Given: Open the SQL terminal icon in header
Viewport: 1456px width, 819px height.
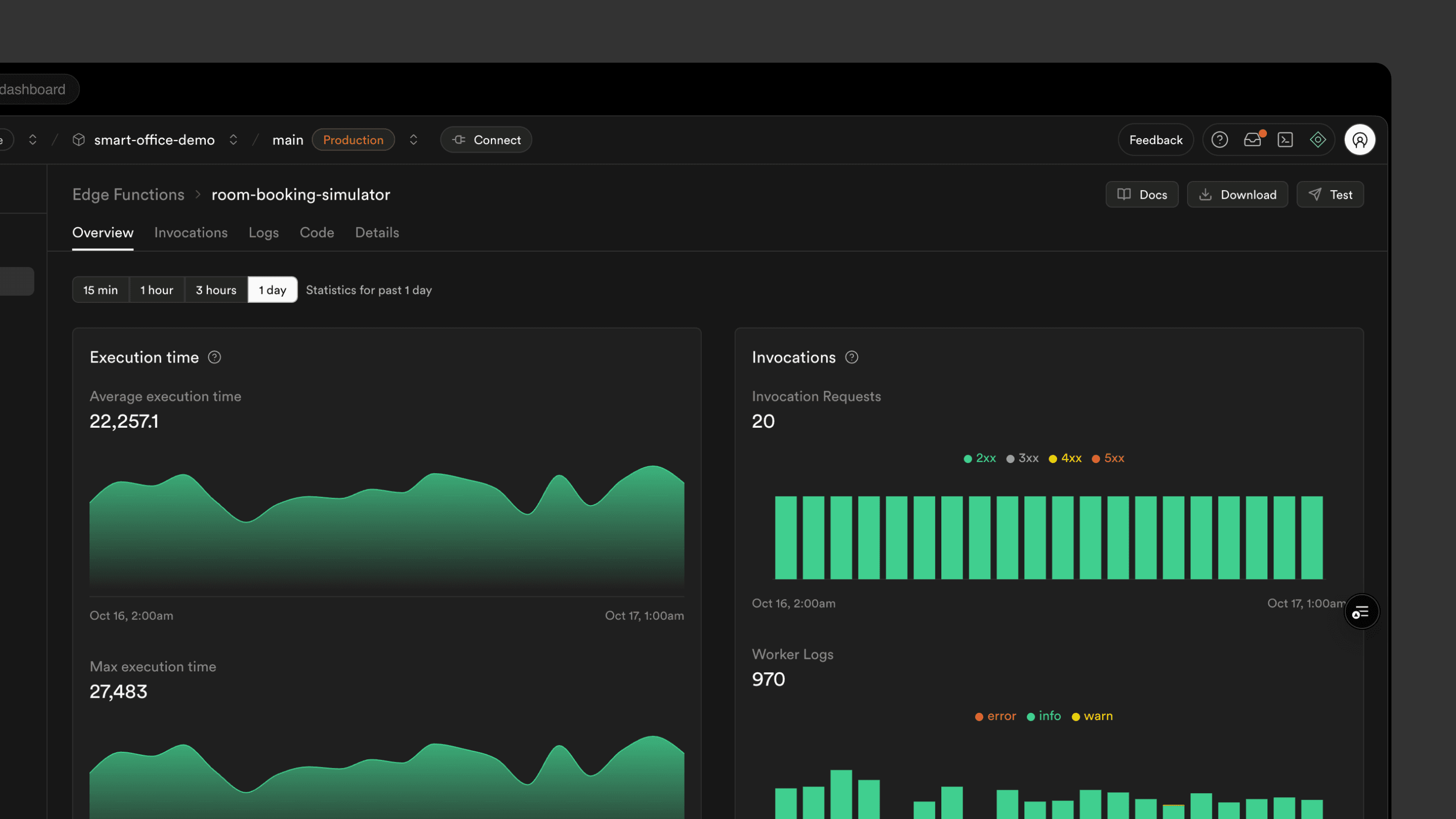Looking at the screenshot, I should tap(1285, 140).
